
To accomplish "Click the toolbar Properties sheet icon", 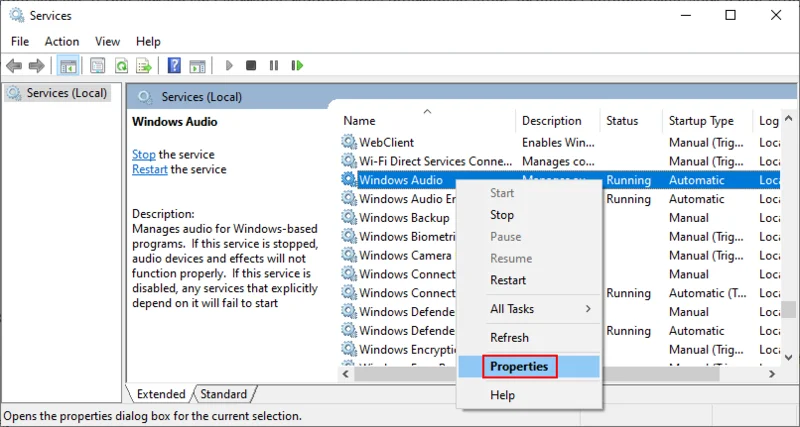I will click(97, 65).
